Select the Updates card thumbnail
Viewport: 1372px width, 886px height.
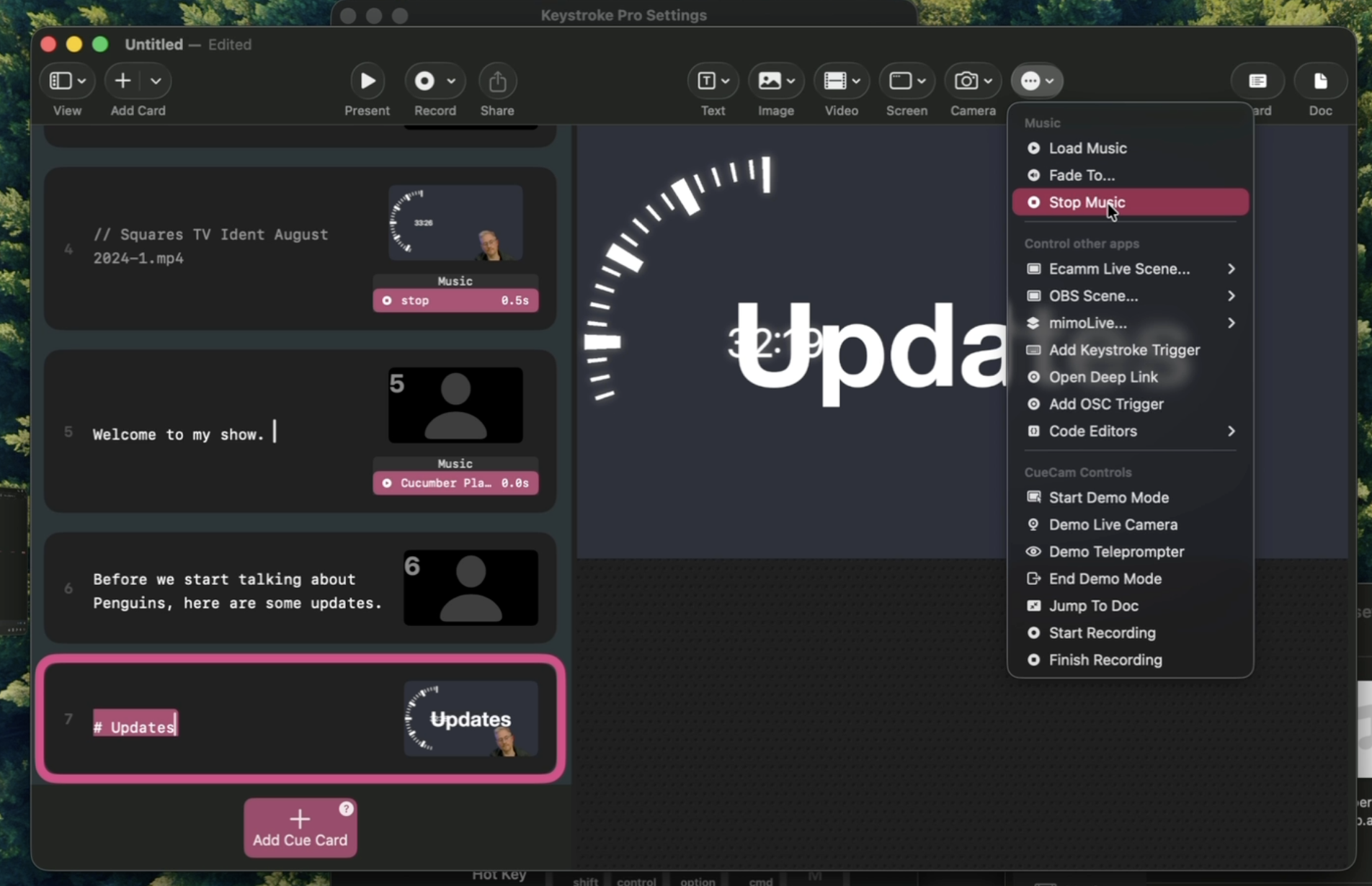coord(471,719)
